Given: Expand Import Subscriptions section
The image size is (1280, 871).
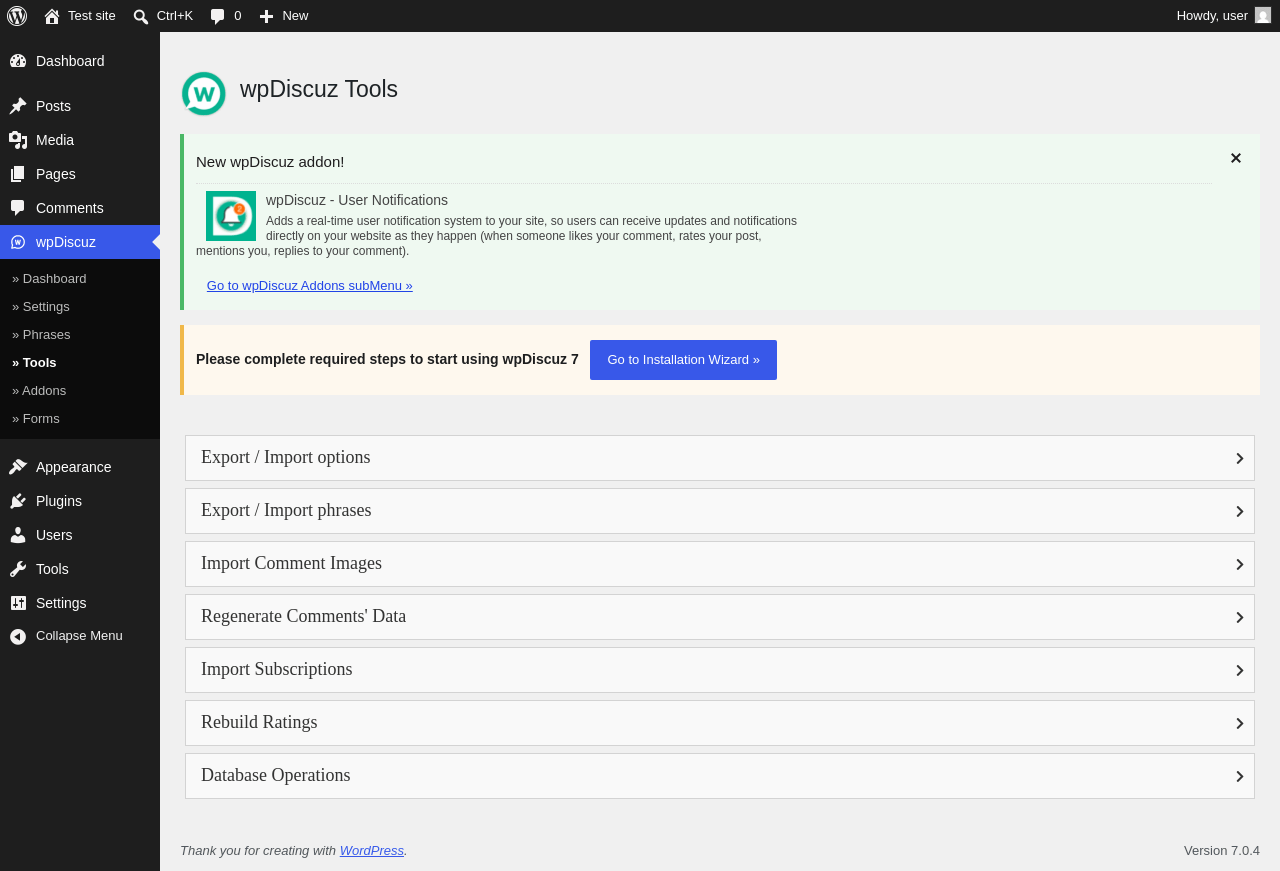Looking at the screenshot, I should 720,670.
